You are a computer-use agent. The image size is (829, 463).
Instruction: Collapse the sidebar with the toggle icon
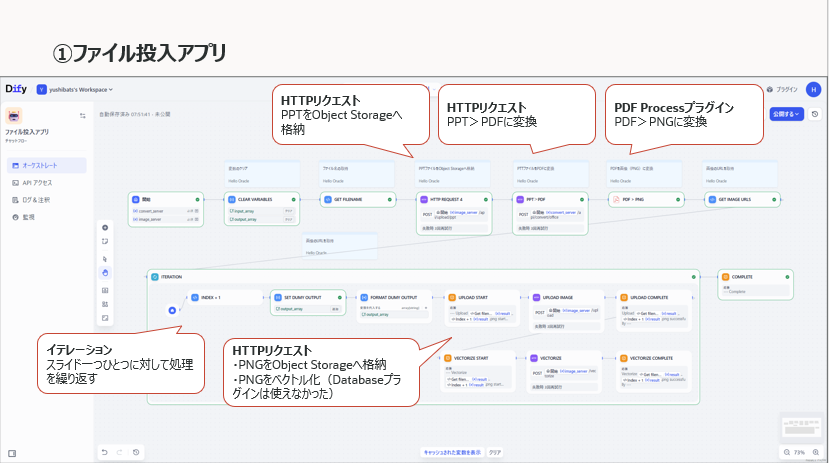pos(82,116)
